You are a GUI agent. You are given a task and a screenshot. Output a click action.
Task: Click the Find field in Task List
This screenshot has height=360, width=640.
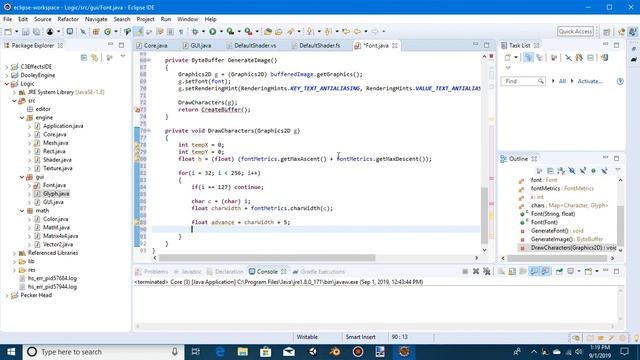(523, 81)
